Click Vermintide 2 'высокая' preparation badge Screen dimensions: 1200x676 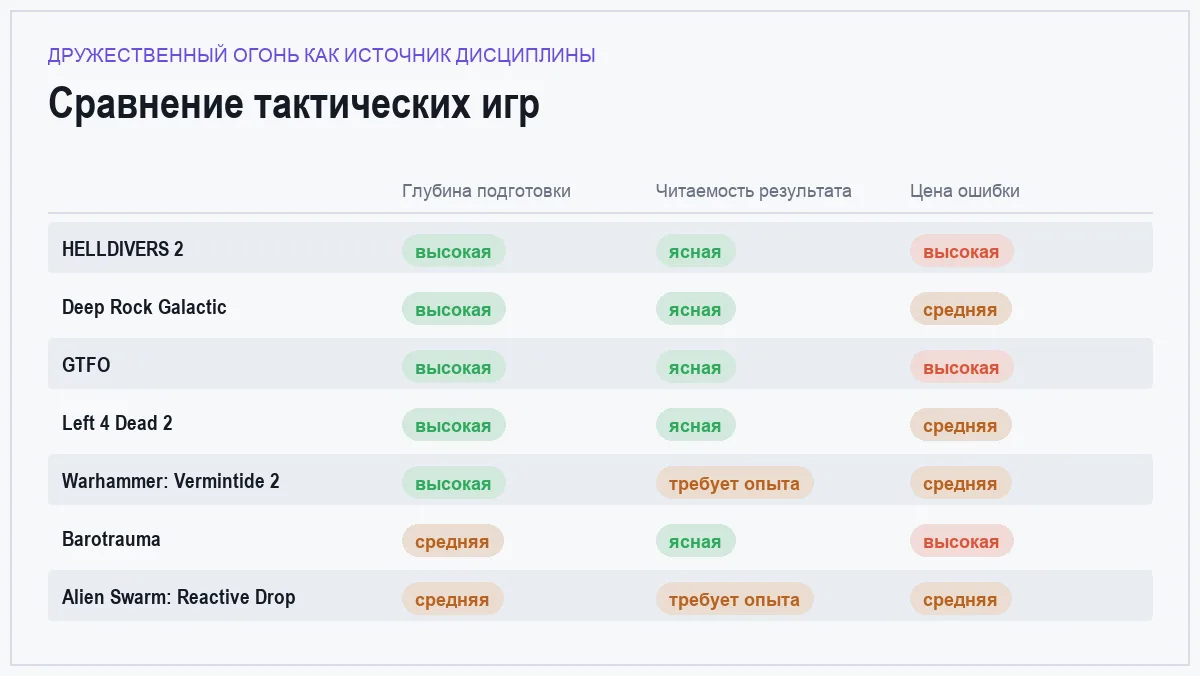click(454, 483)
